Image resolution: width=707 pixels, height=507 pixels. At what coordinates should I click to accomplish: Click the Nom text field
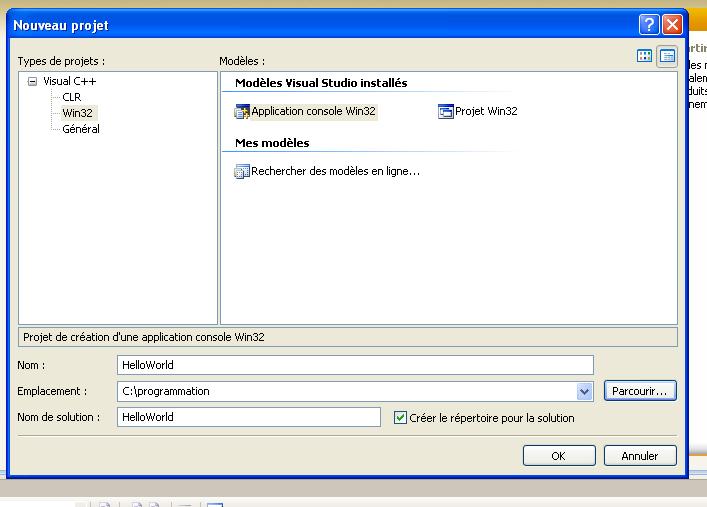354,366
